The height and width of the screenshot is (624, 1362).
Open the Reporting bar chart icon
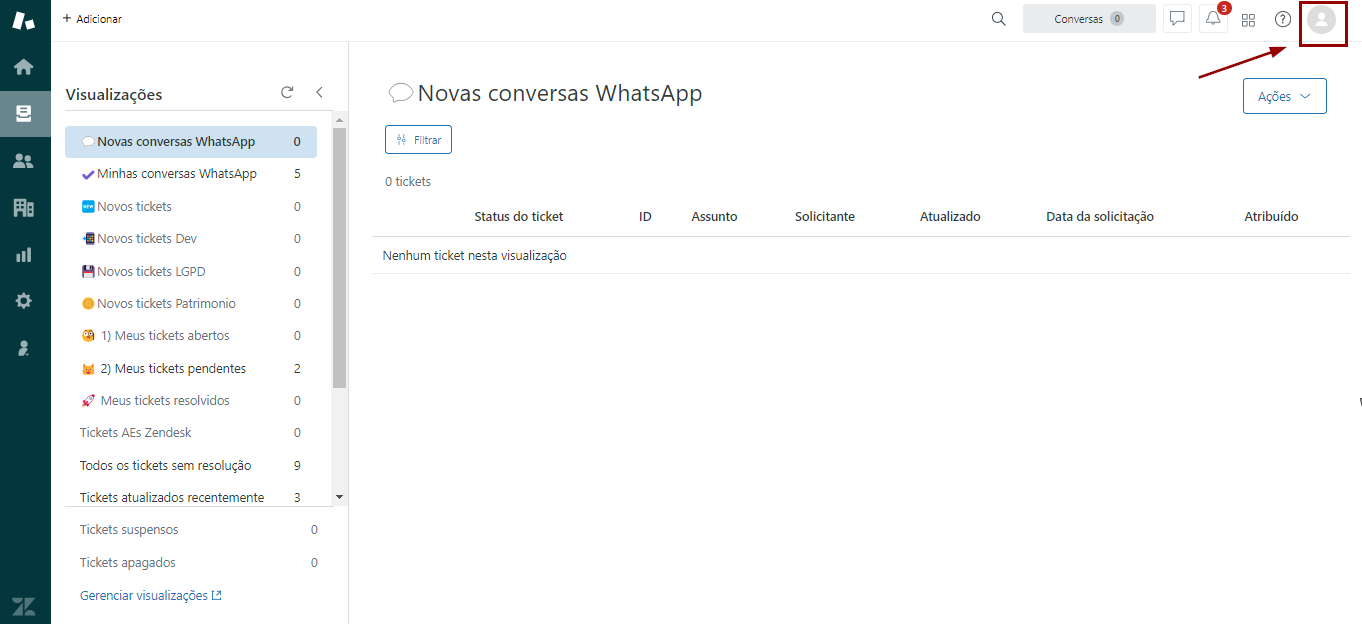[24, 255]
